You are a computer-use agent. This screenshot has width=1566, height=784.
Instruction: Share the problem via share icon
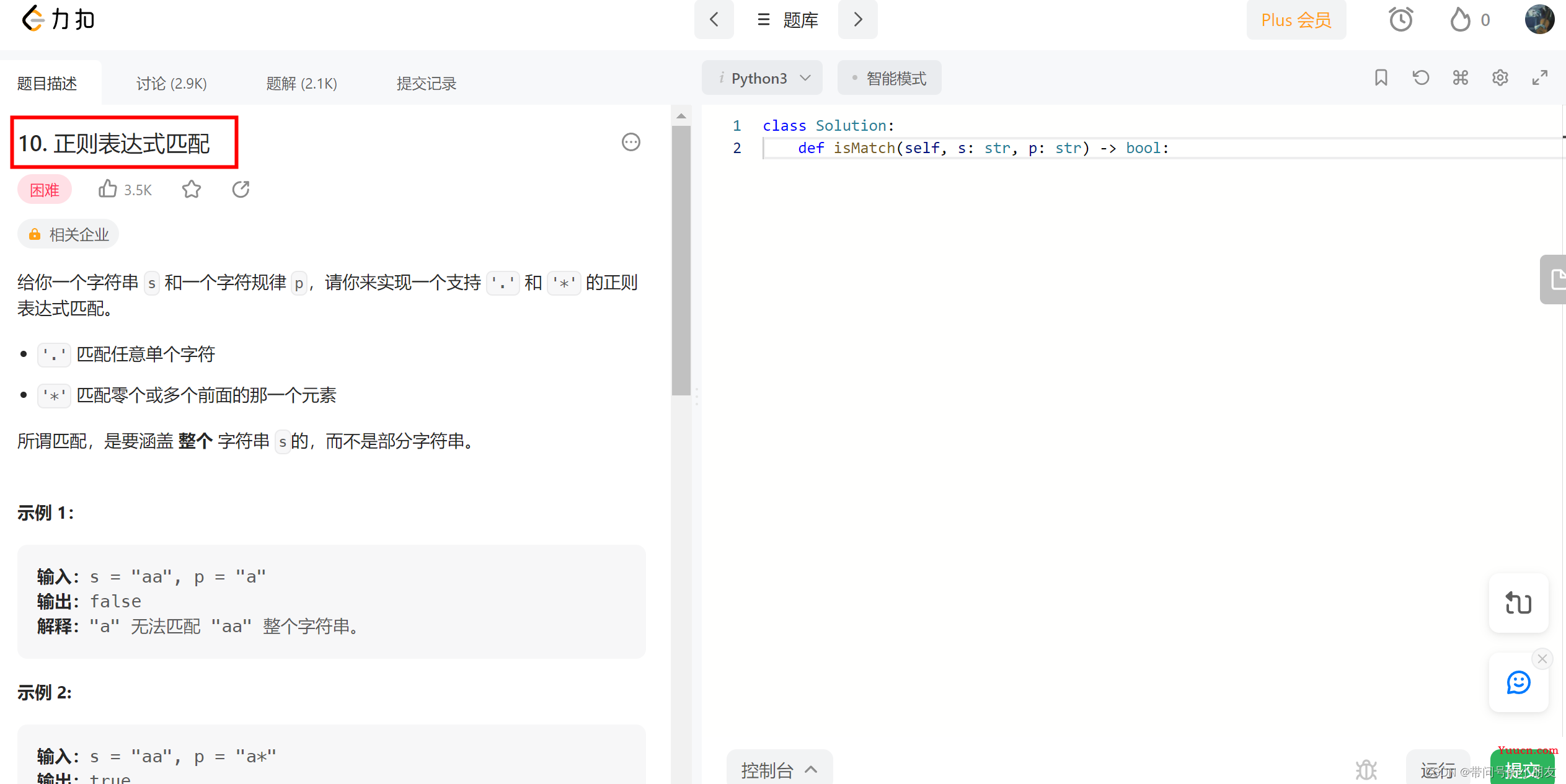pyautogui.click(x=241, y=189)
